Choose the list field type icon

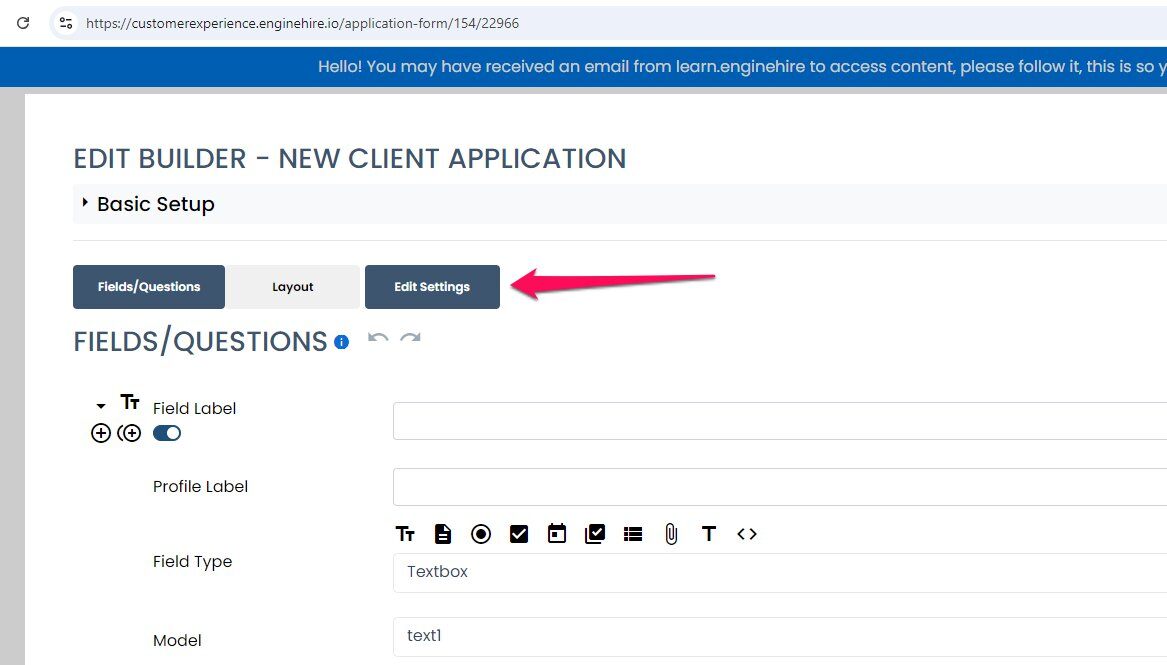(633, 534)
